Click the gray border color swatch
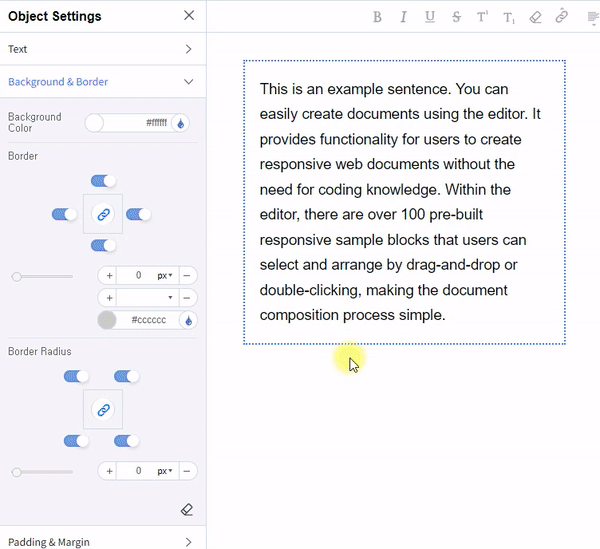This screenshot has height=549, width=600. click(x=107, y=320)
